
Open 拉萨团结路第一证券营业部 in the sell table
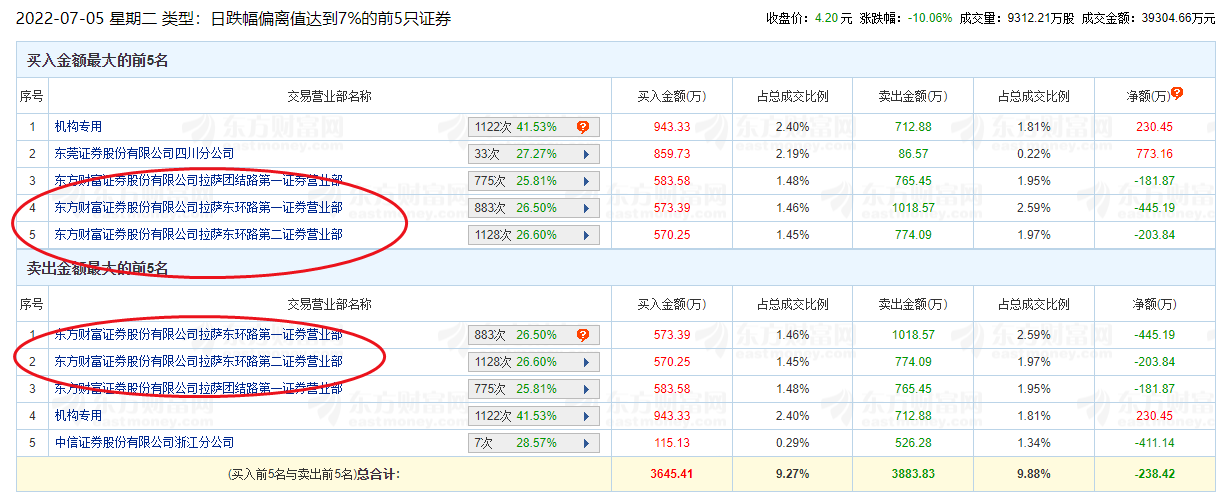click(x=198, y=388)
